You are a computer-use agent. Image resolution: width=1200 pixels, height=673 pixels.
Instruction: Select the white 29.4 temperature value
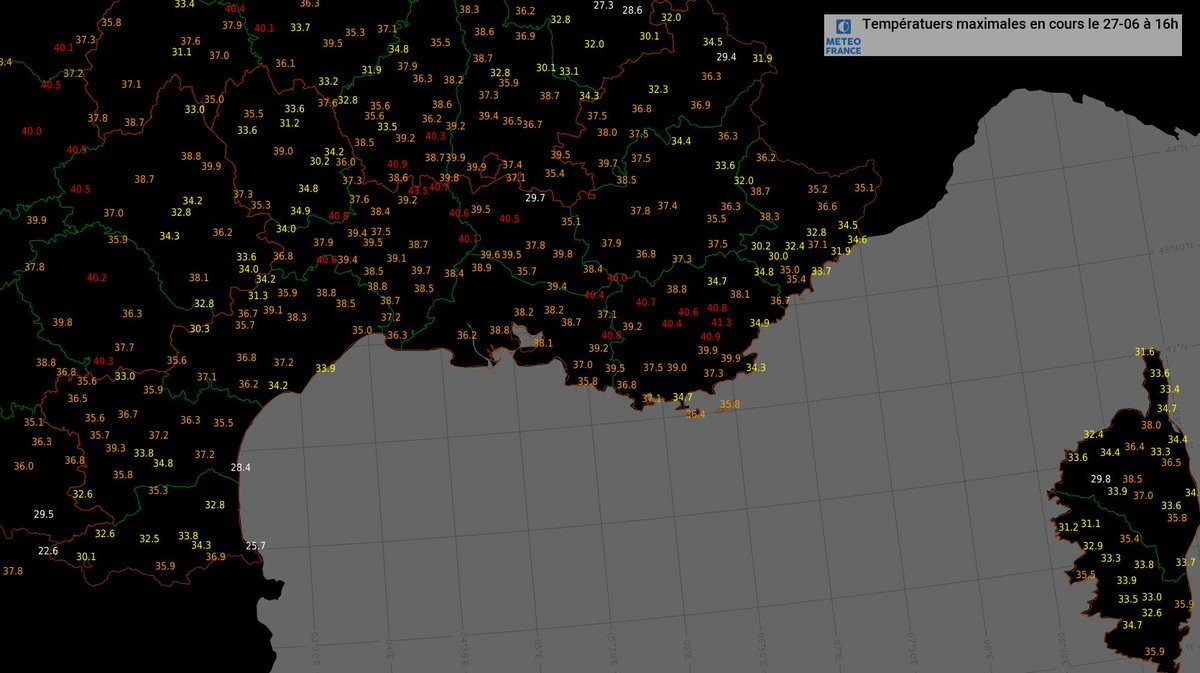coord(726,57)
